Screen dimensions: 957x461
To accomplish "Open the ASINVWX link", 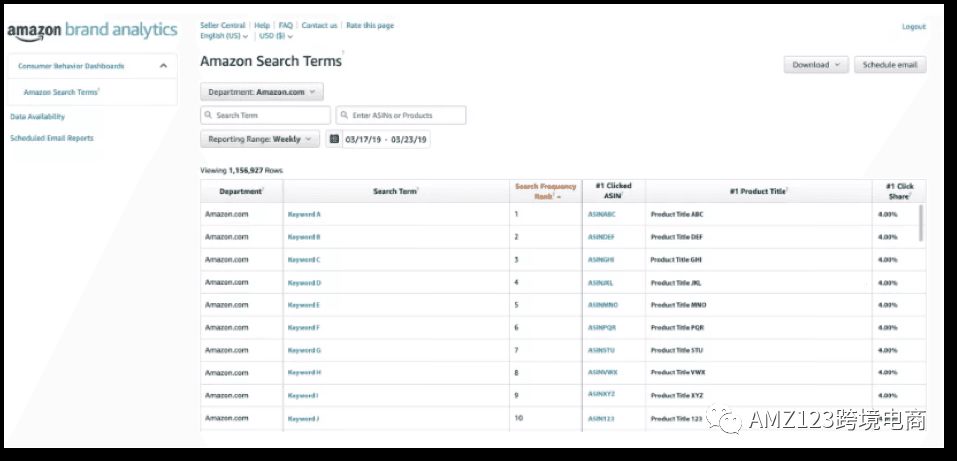I will [x=603, y=372].
